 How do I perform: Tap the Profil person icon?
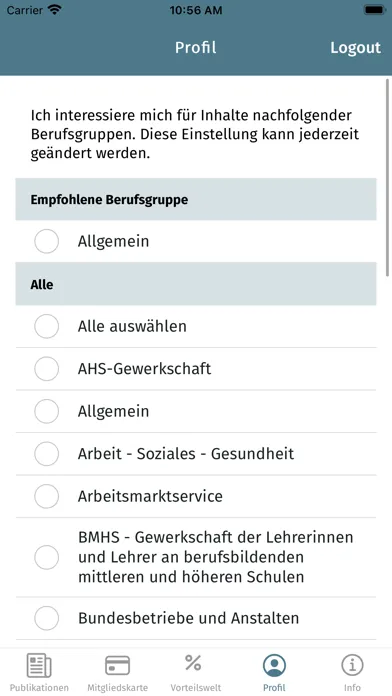[x=274, y=666]
